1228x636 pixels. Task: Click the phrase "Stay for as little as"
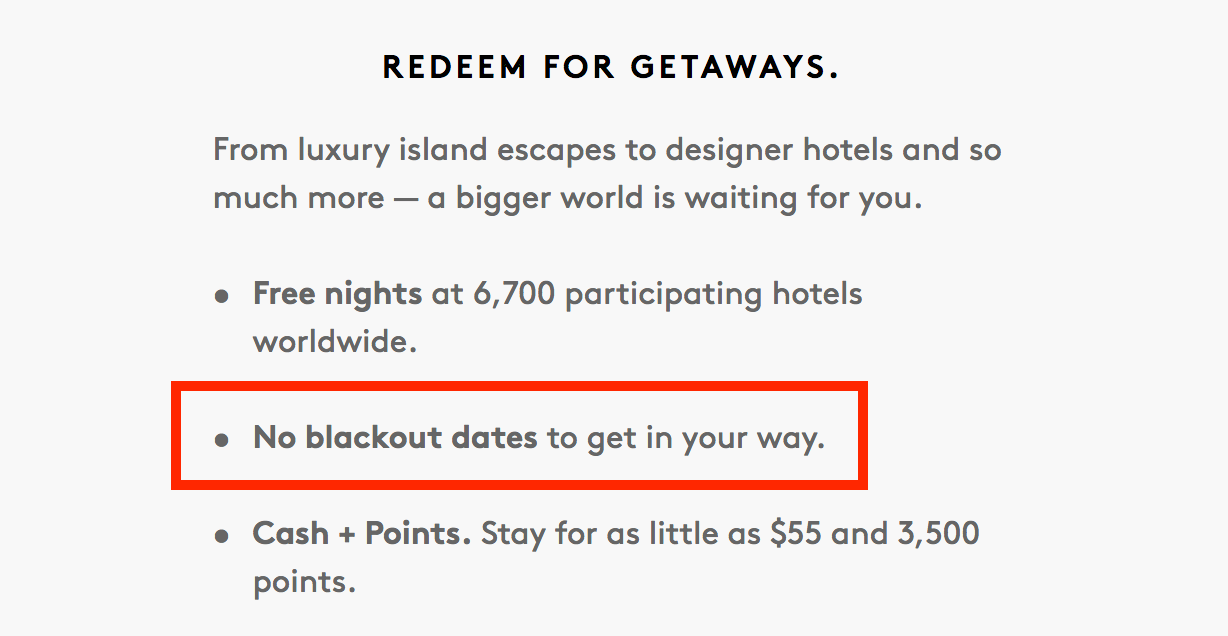pyautogui.click(x=621, y=533)
